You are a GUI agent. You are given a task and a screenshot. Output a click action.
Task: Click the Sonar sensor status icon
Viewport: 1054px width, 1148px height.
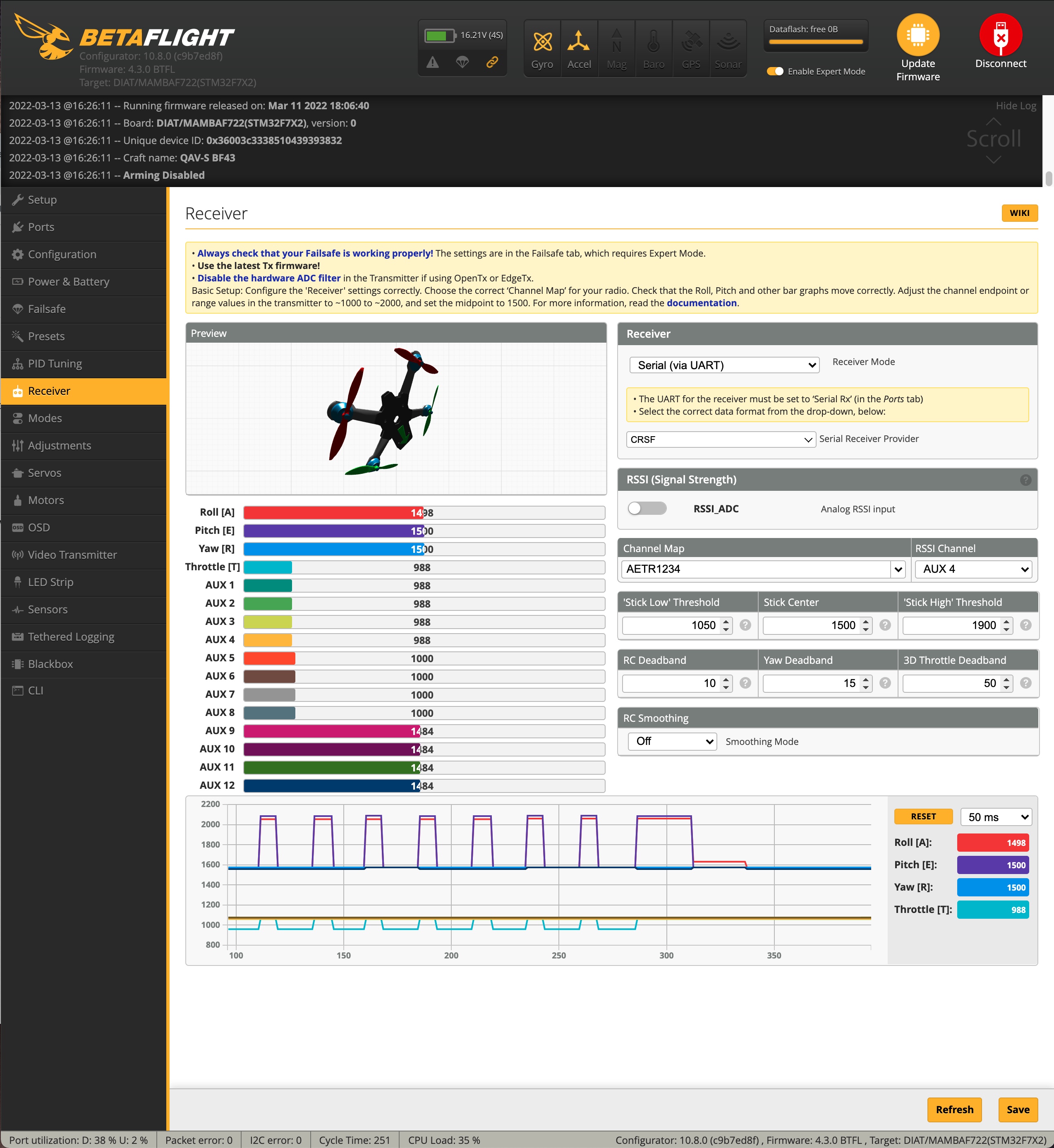[728, 40]
